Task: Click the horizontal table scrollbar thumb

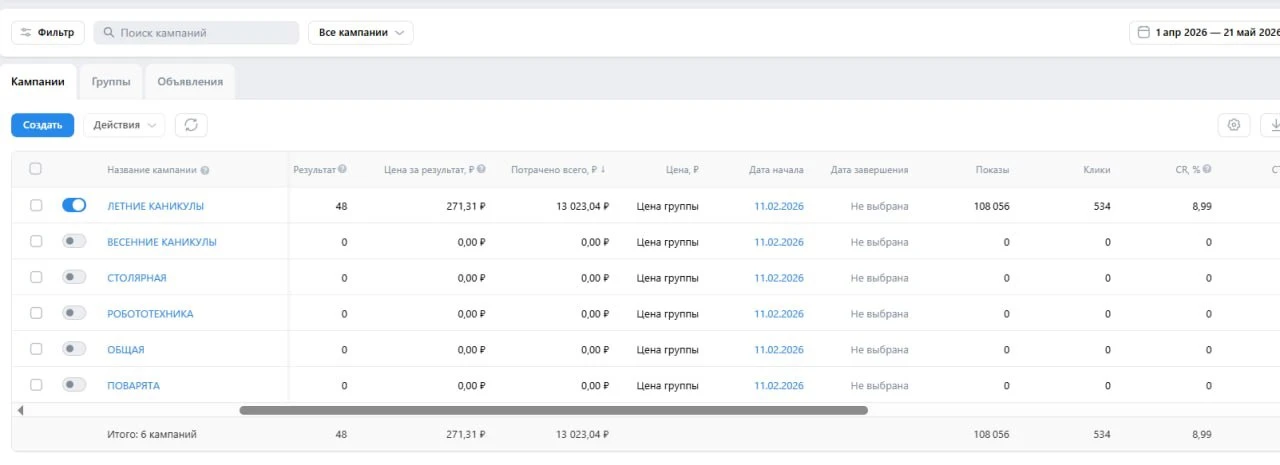Action: 554,410
